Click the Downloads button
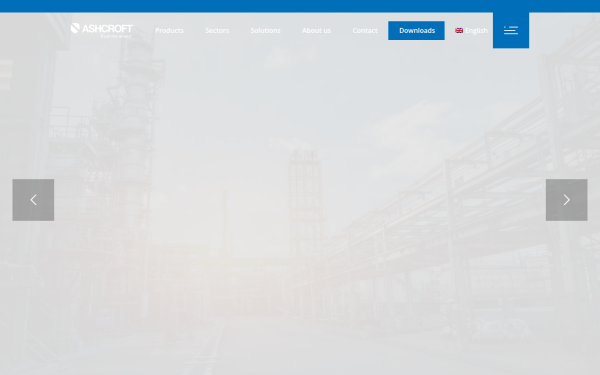 tap(416, 31)
